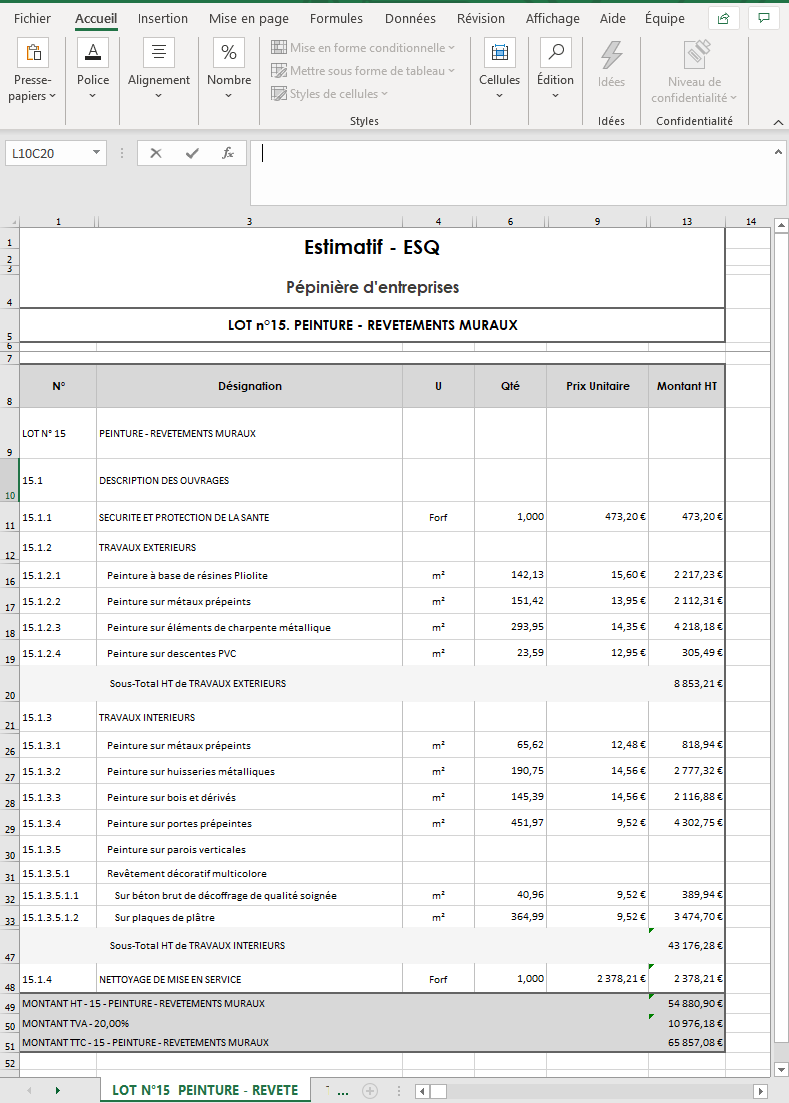Open the Alignement group
This screenshot has width=789, height=1103.
coord(159,70)
